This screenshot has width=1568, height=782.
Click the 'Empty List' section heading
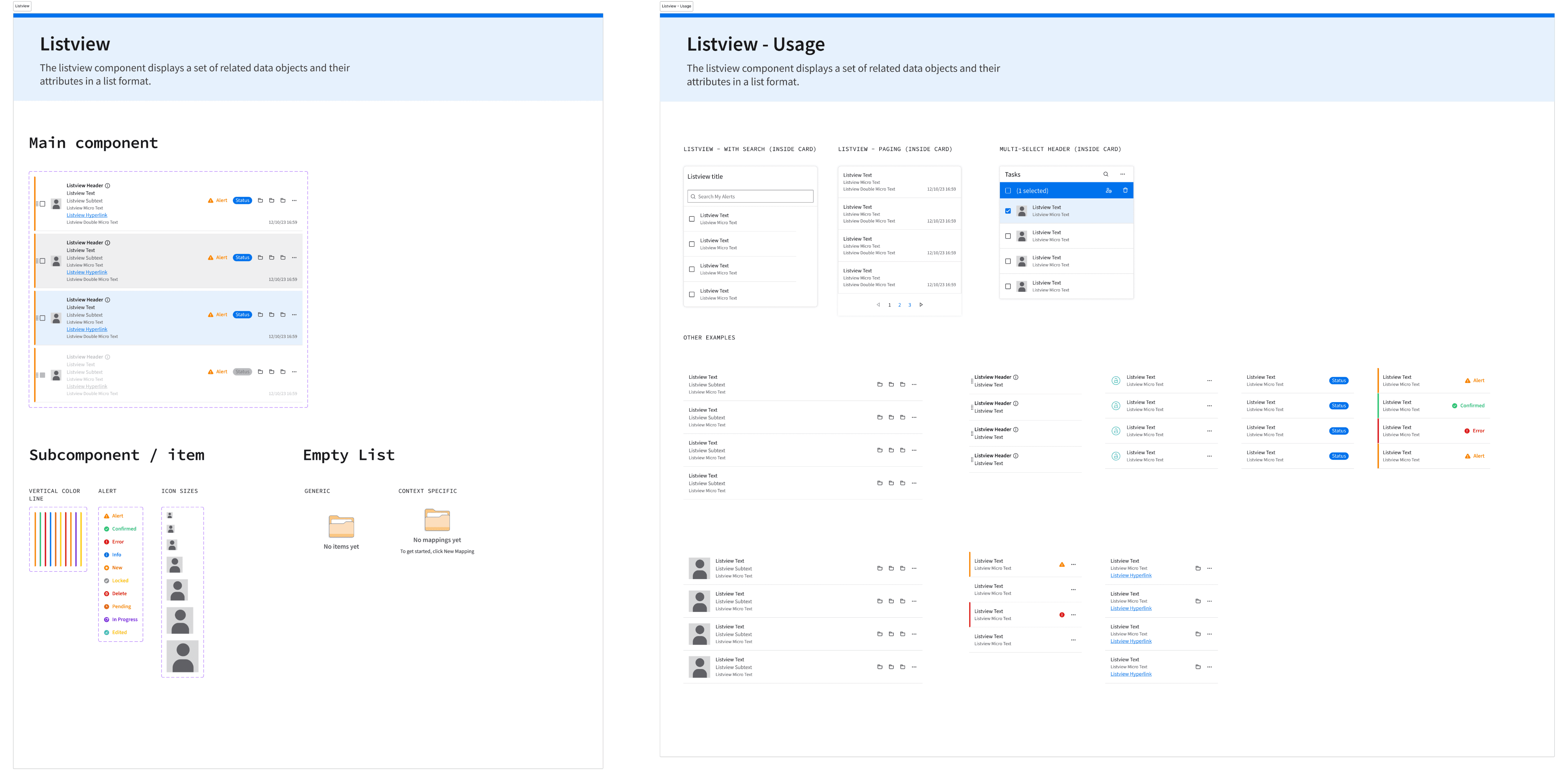click(349, 455)
